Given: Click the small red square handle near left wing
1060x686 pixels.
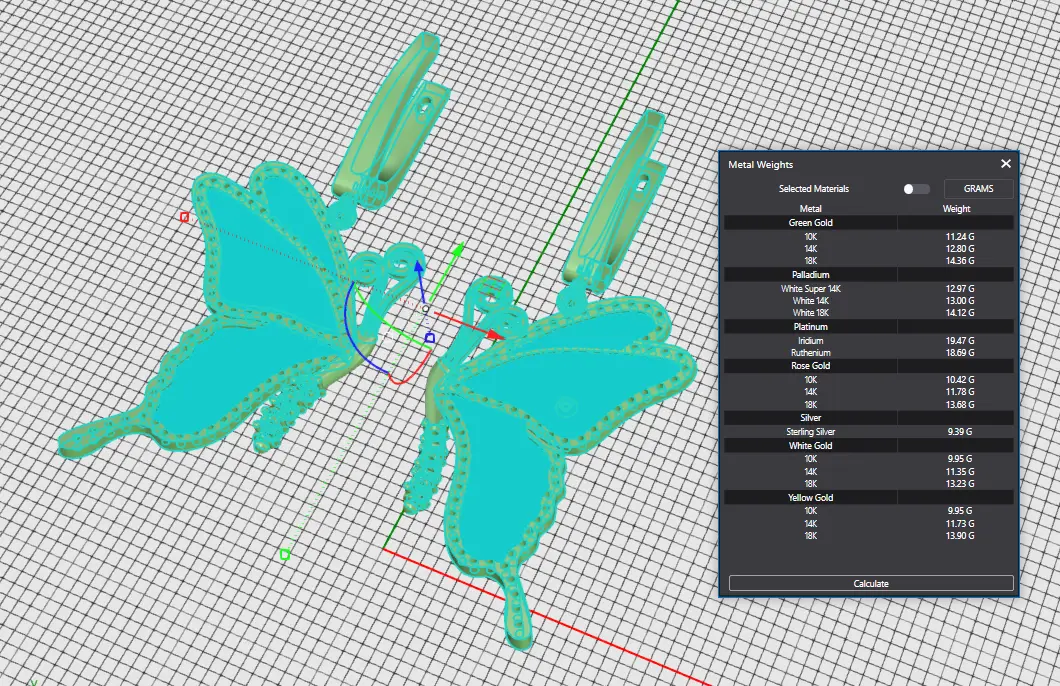Looking at the screenshot, I should click(184, 217).
